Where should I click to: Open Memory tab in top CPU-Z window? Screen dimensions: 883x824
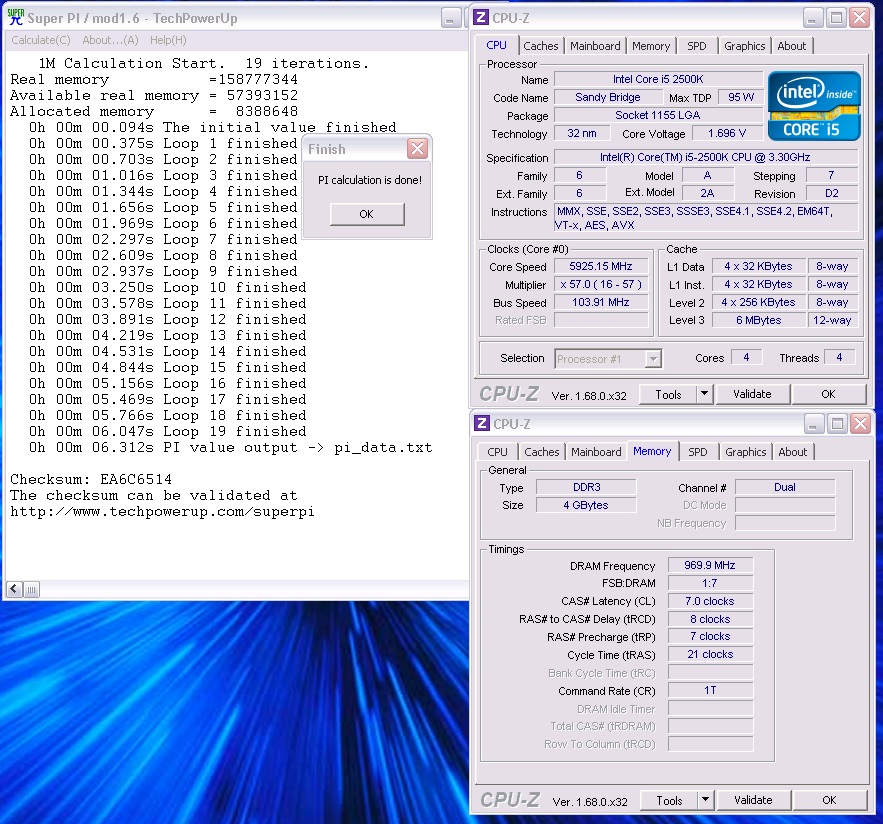650,46
